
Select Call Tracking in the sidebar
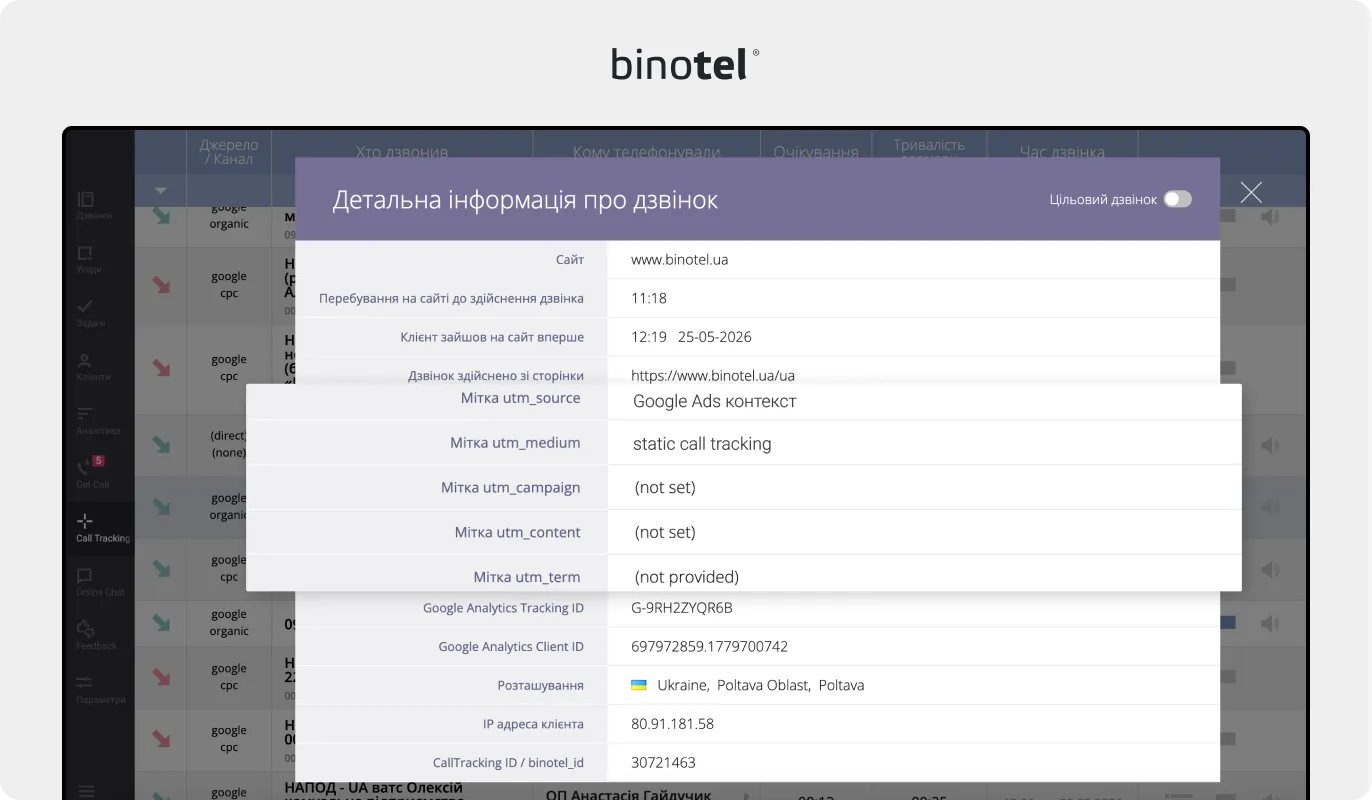pos(102,528)
